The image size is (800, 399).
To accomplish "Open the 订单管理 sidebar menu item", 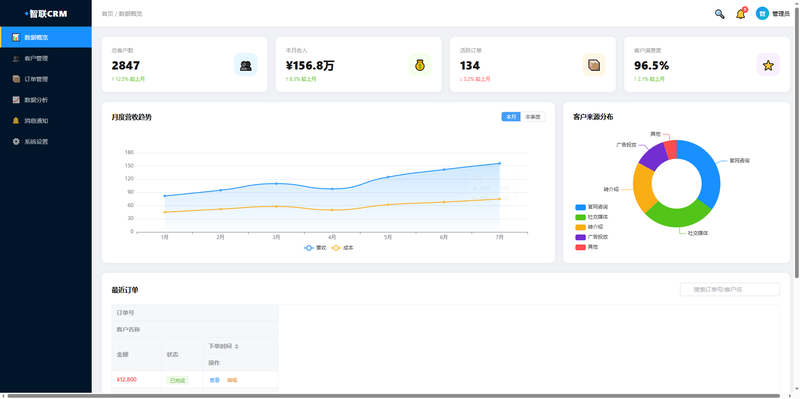I will (46, 79).
